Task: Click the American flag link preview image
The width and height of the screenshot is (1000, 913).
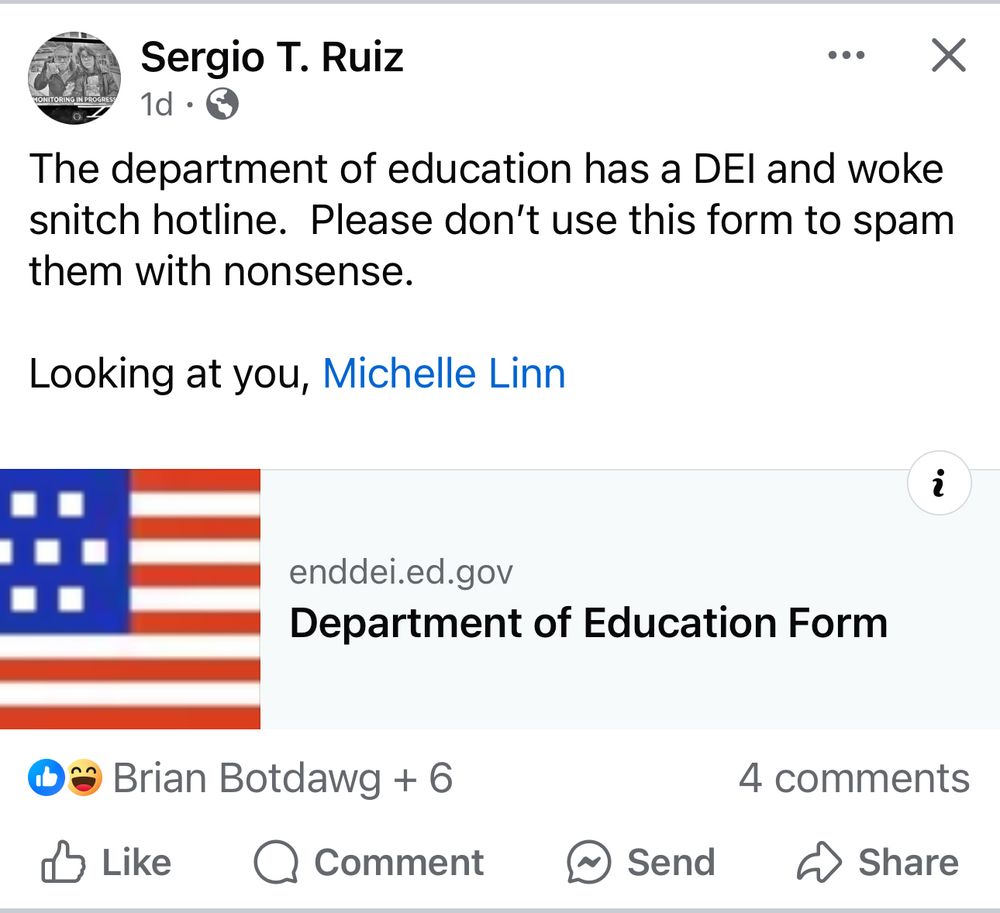Action: point(130,598)
